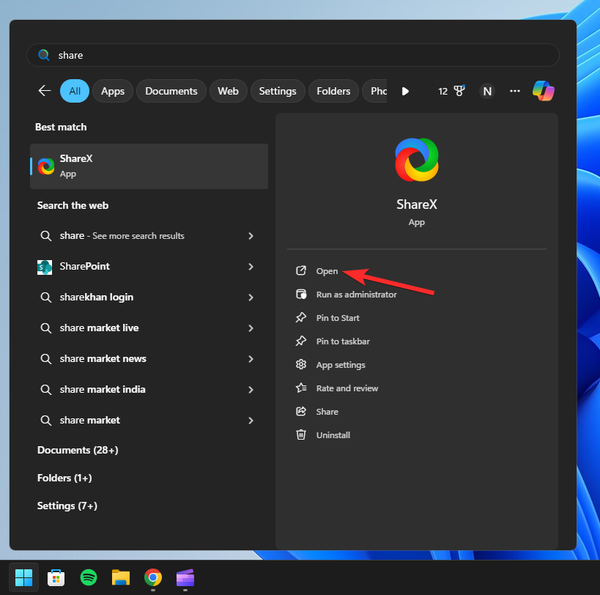Choose Pin to taskbar option
Screen dimensions: 600x595
coord(343,341)
